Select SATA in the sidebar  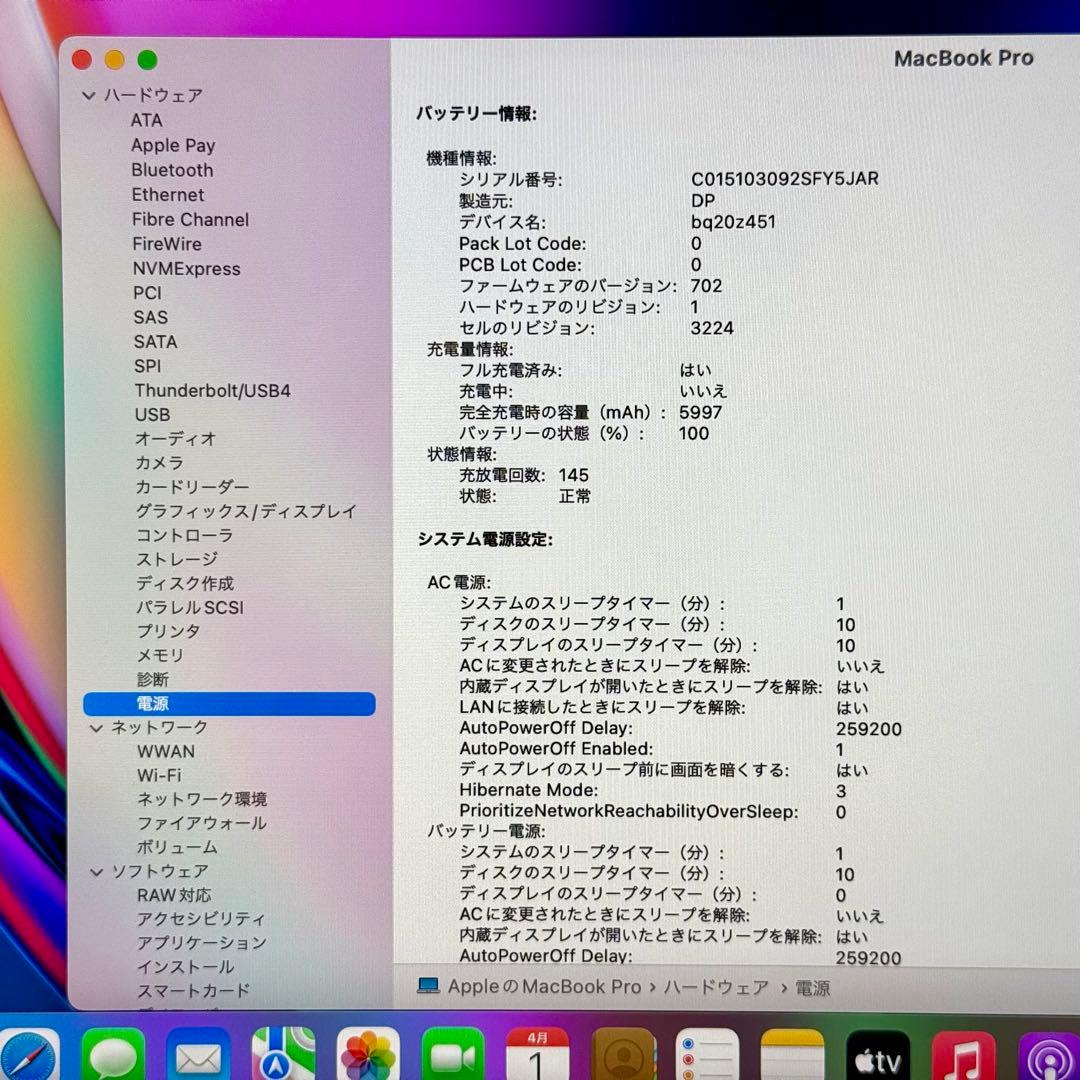tap(156, 342)
